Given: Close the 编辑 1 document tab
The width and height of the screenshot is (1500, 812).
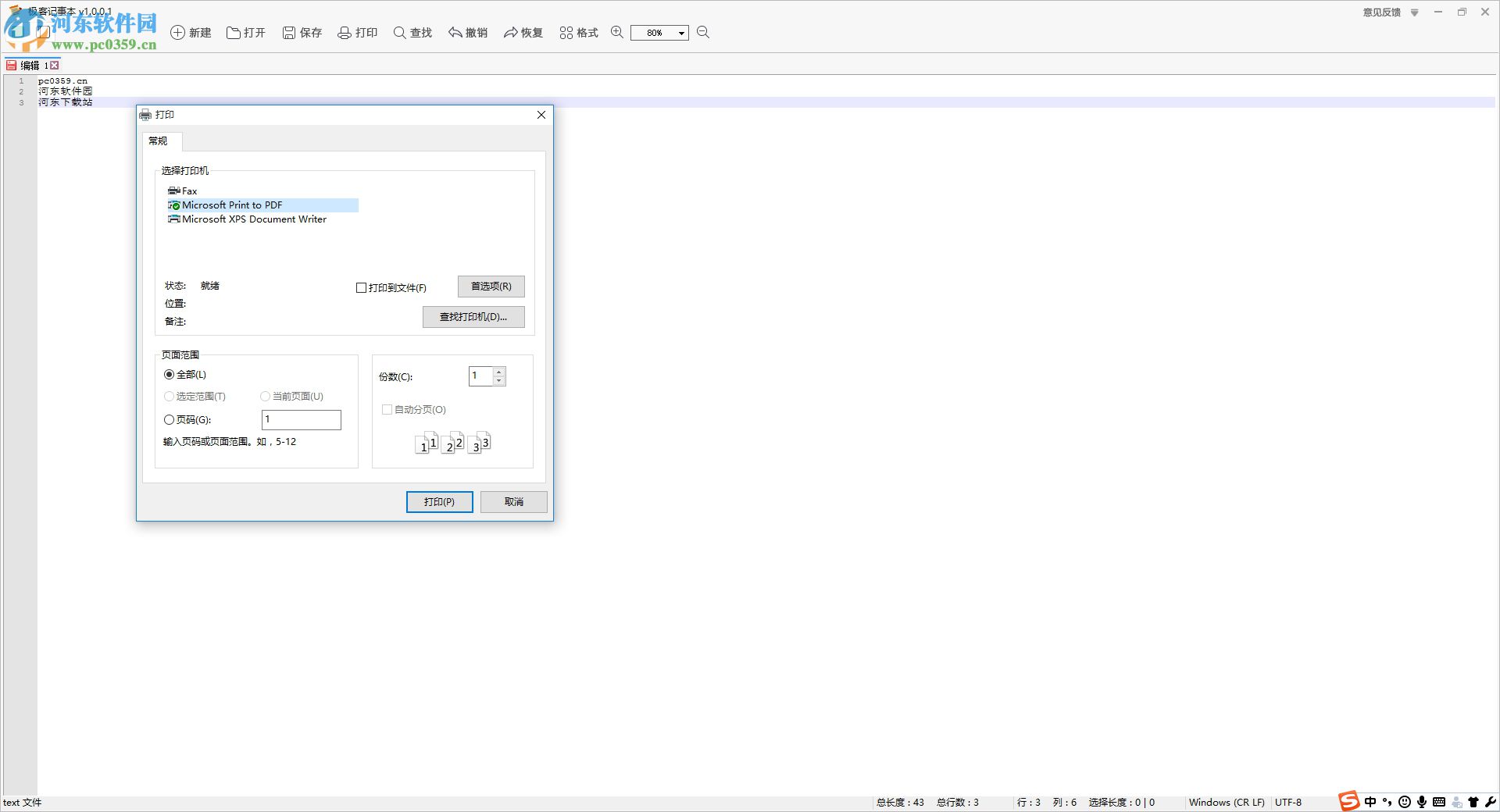Looking at the screenshot, I should 55,66.
